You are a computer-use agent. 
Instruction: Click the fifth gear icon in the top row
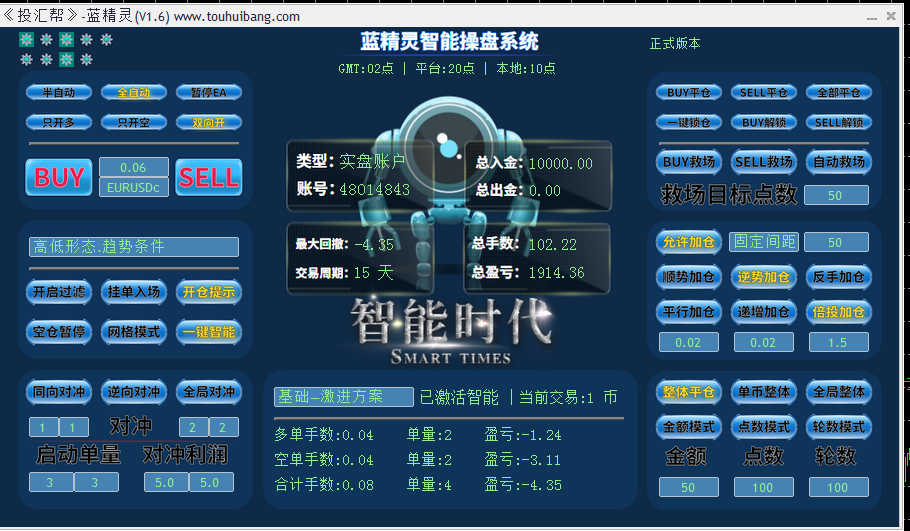tap(106, 39)
